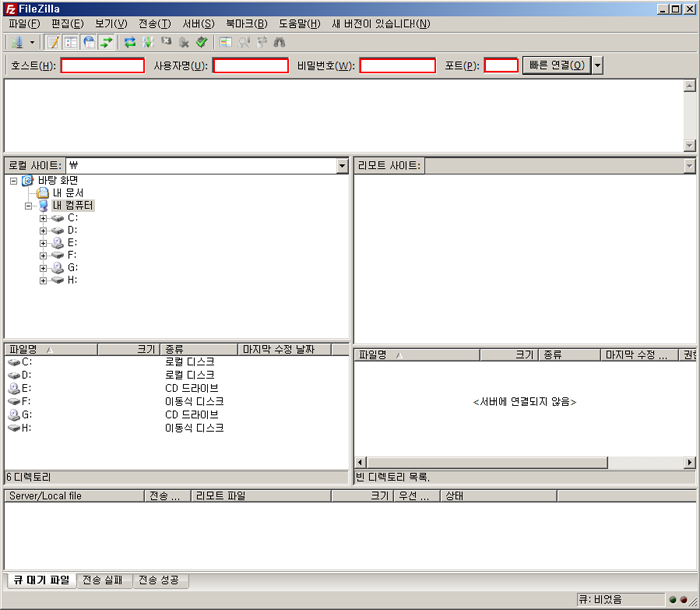Open the 새 버전이 있습니다!(N) menu
Image resolution: width=700 pixels, height=610 pixels.
coord(381,24)
